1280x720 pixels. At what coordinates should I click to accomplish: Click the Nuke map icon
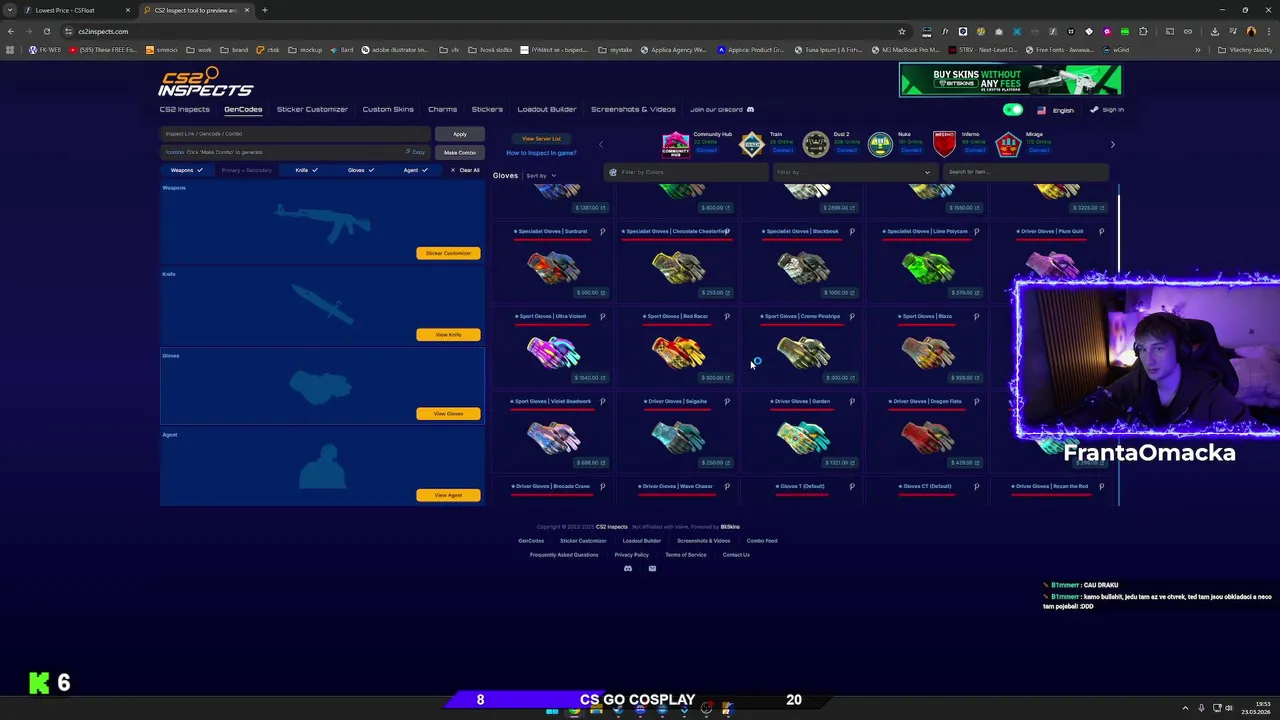click(x=880, y=144)
